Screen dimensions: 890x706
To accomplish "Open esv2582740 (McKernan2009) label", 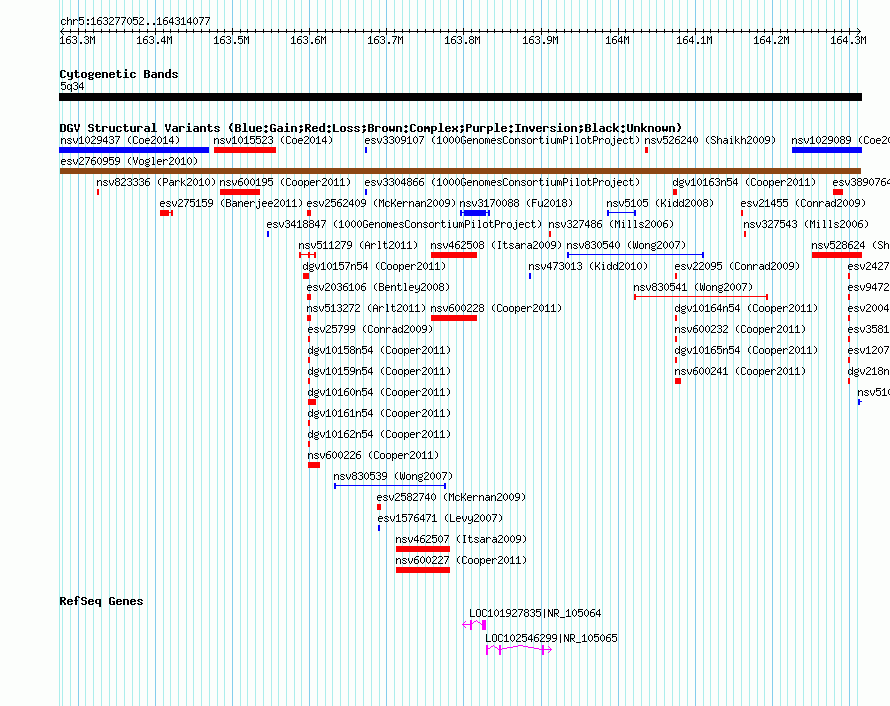I will [x=451, y=497].
